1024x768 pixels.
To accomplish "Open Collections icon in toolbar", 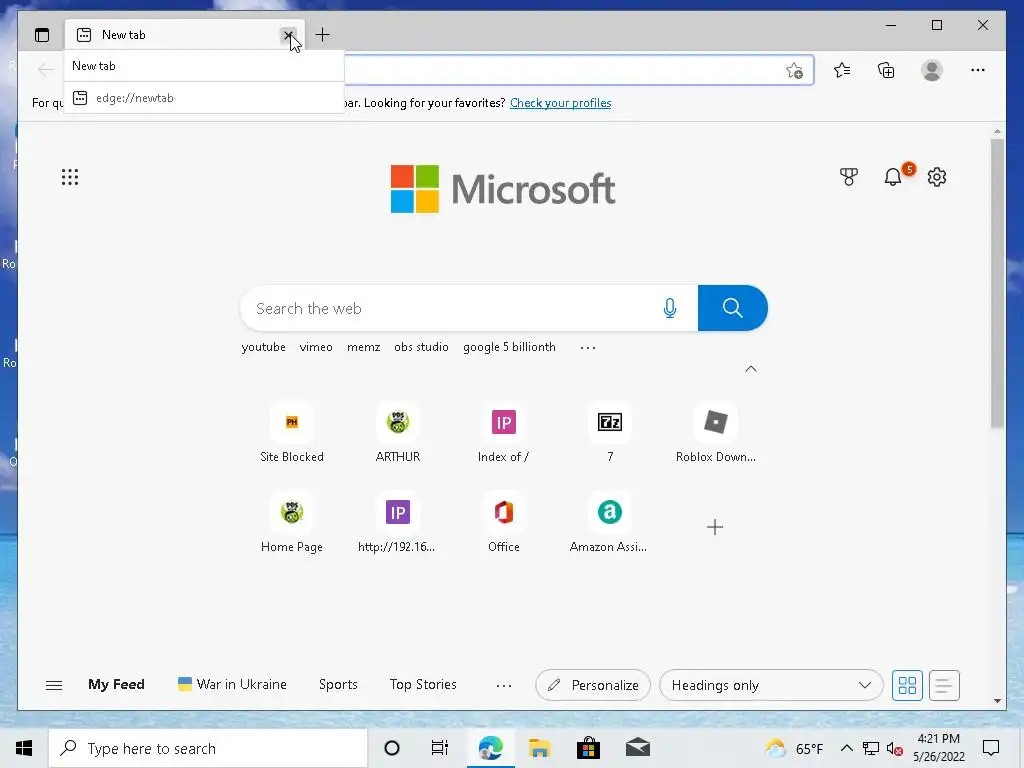I will tap(886, 70).
